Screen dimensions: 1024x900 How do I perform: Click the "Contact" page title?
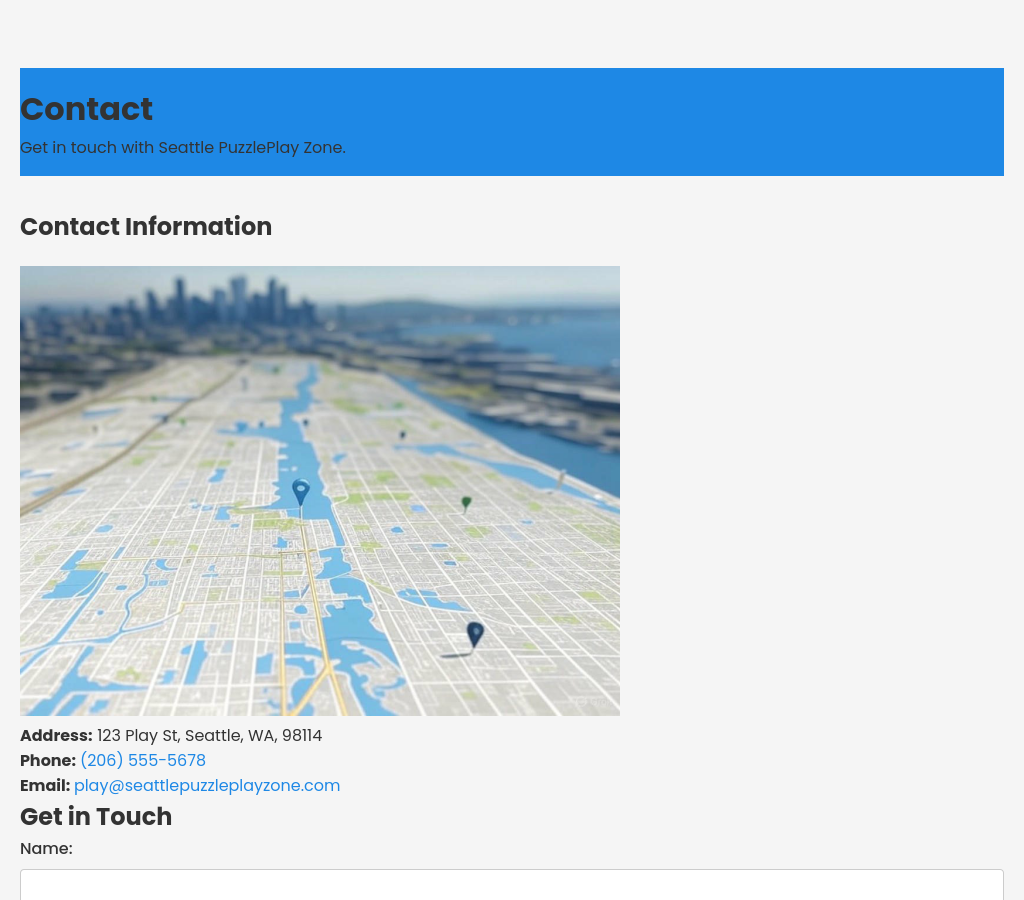86,109
